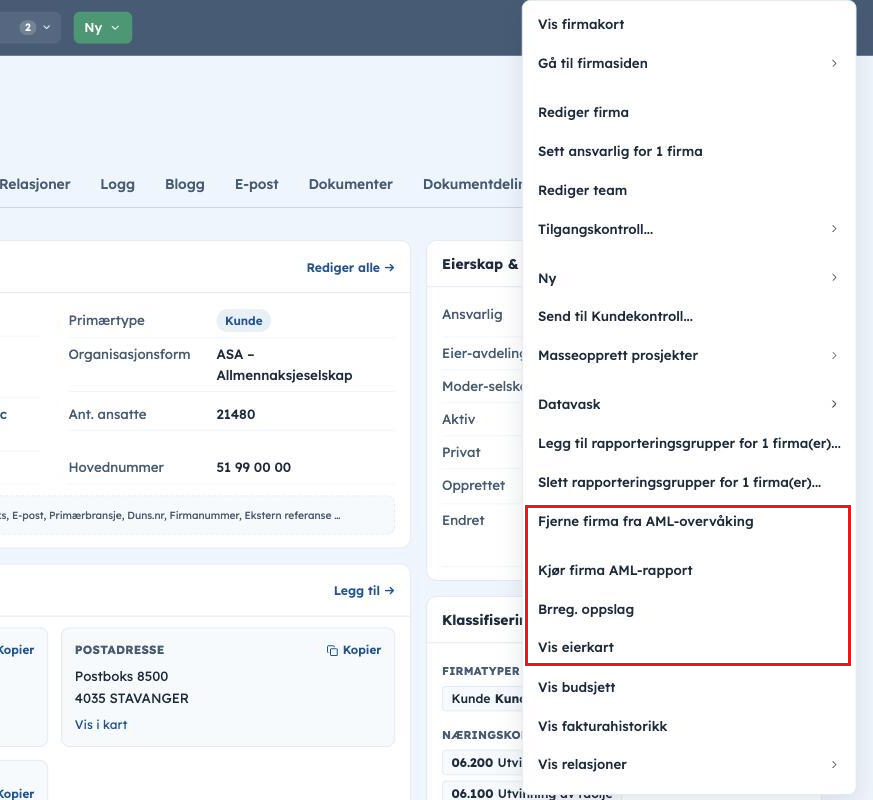This screenshot has height=800, width=873.
Task: Open the Blogg tab
Action: tap(185, 184)
